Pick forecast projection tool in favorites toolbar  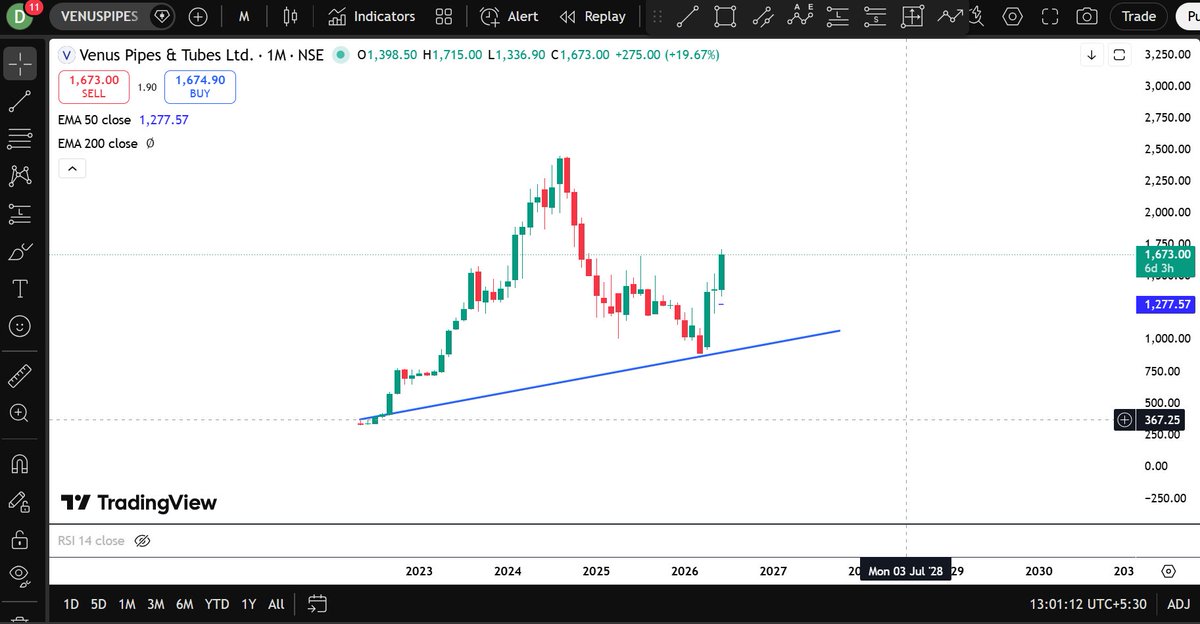point(949,17)
